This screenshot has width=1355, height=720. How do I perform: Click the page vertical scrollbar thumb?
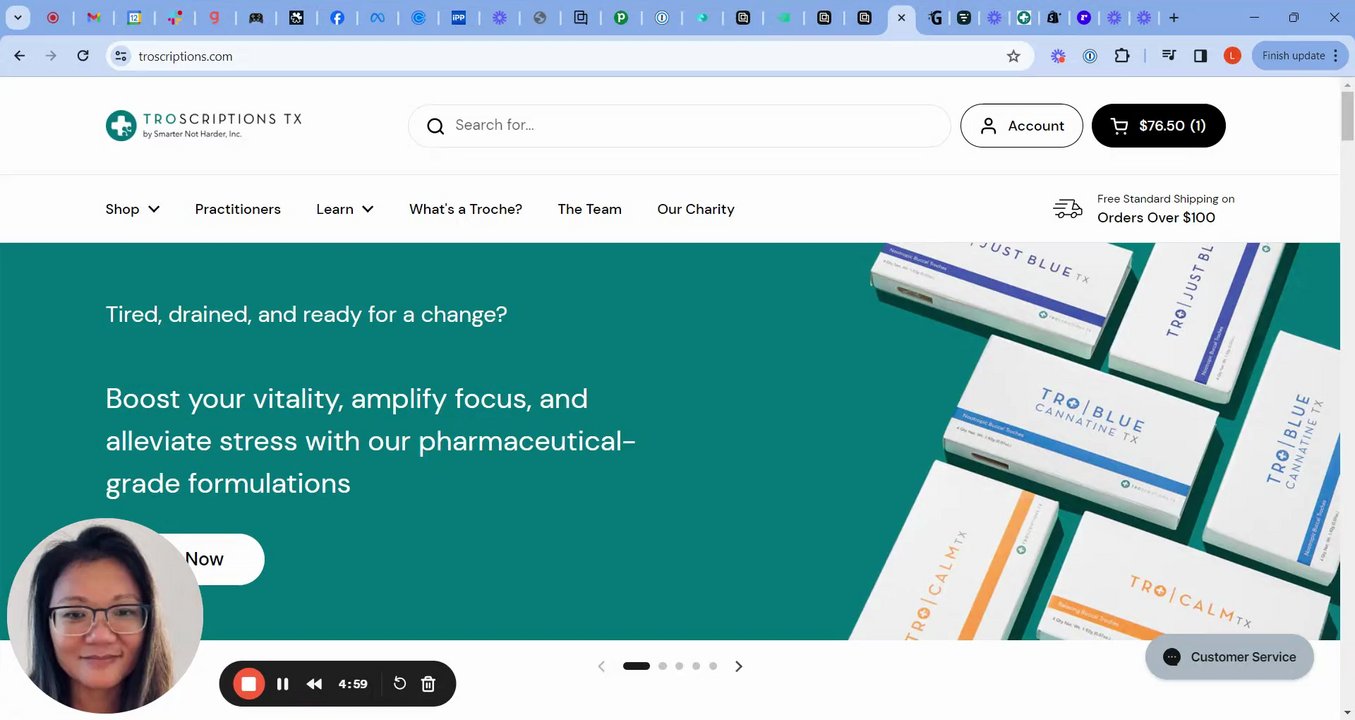[x=1347, y=115]
